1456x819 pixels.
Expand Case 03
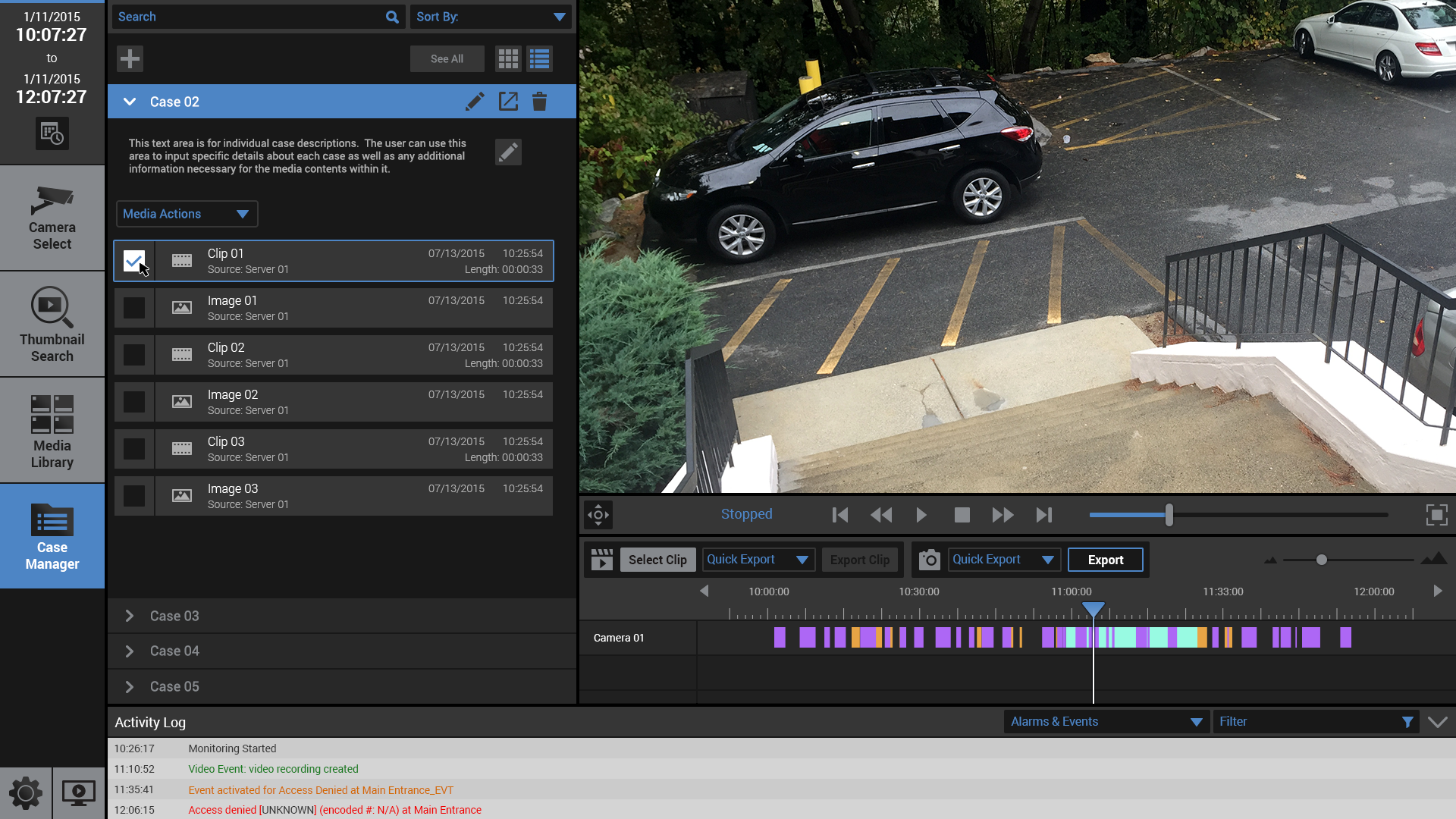point(130,616)
